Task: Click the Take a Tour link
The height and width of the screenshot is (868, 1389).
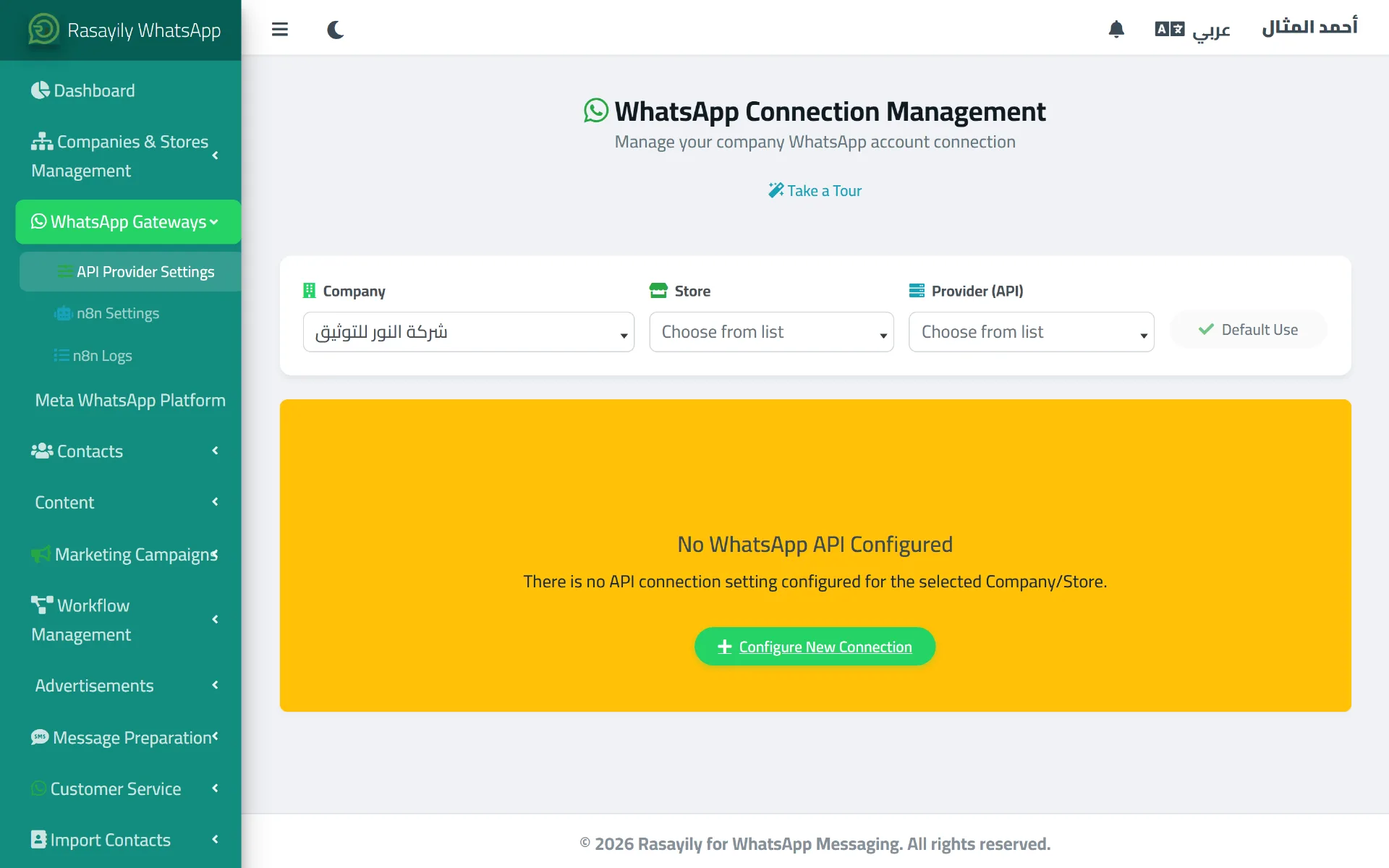Action: [815, 191]
